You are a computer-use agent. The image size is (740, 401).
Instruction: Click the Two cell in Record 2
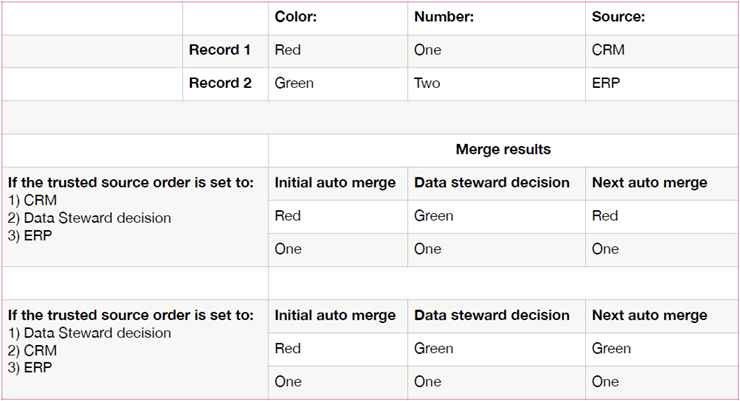[427, 83]
